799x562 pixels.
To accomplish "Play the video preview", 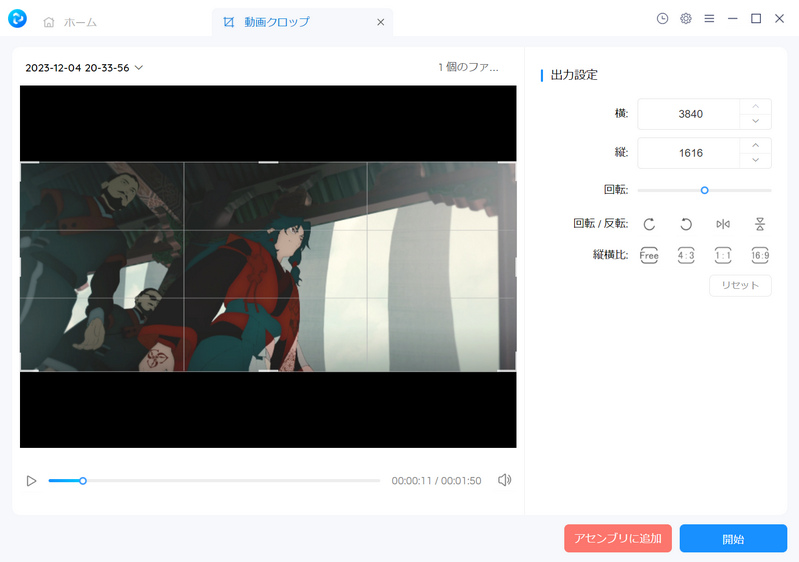I will pyautogui.click(x=31, y=481).
